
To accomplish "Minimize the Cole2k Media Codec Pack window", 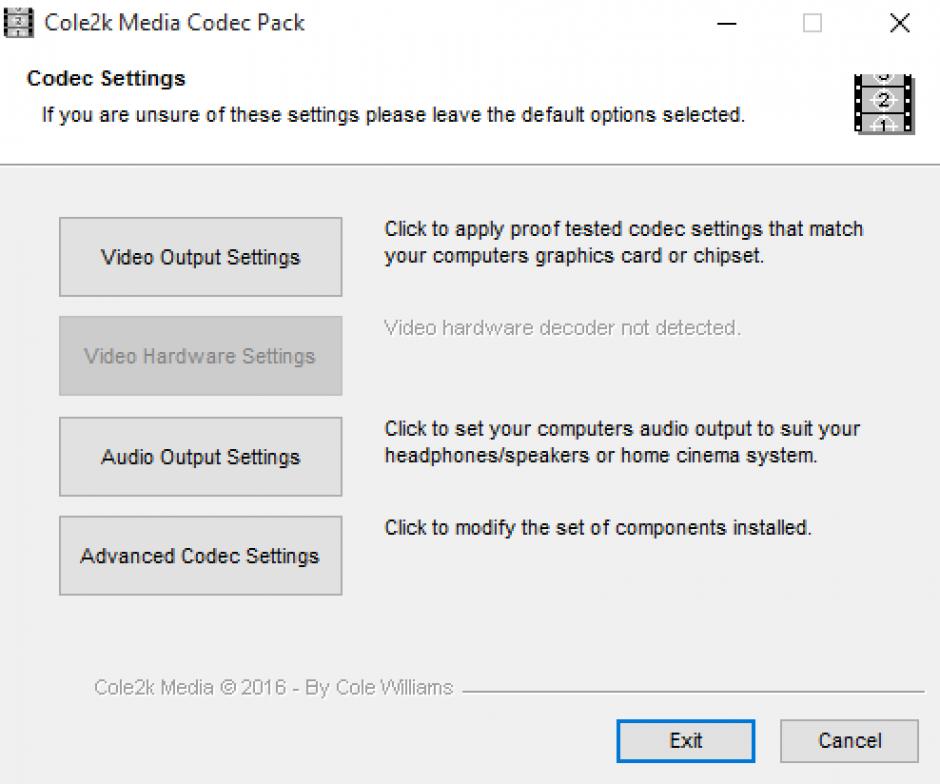I will click(x=727, y=23).
